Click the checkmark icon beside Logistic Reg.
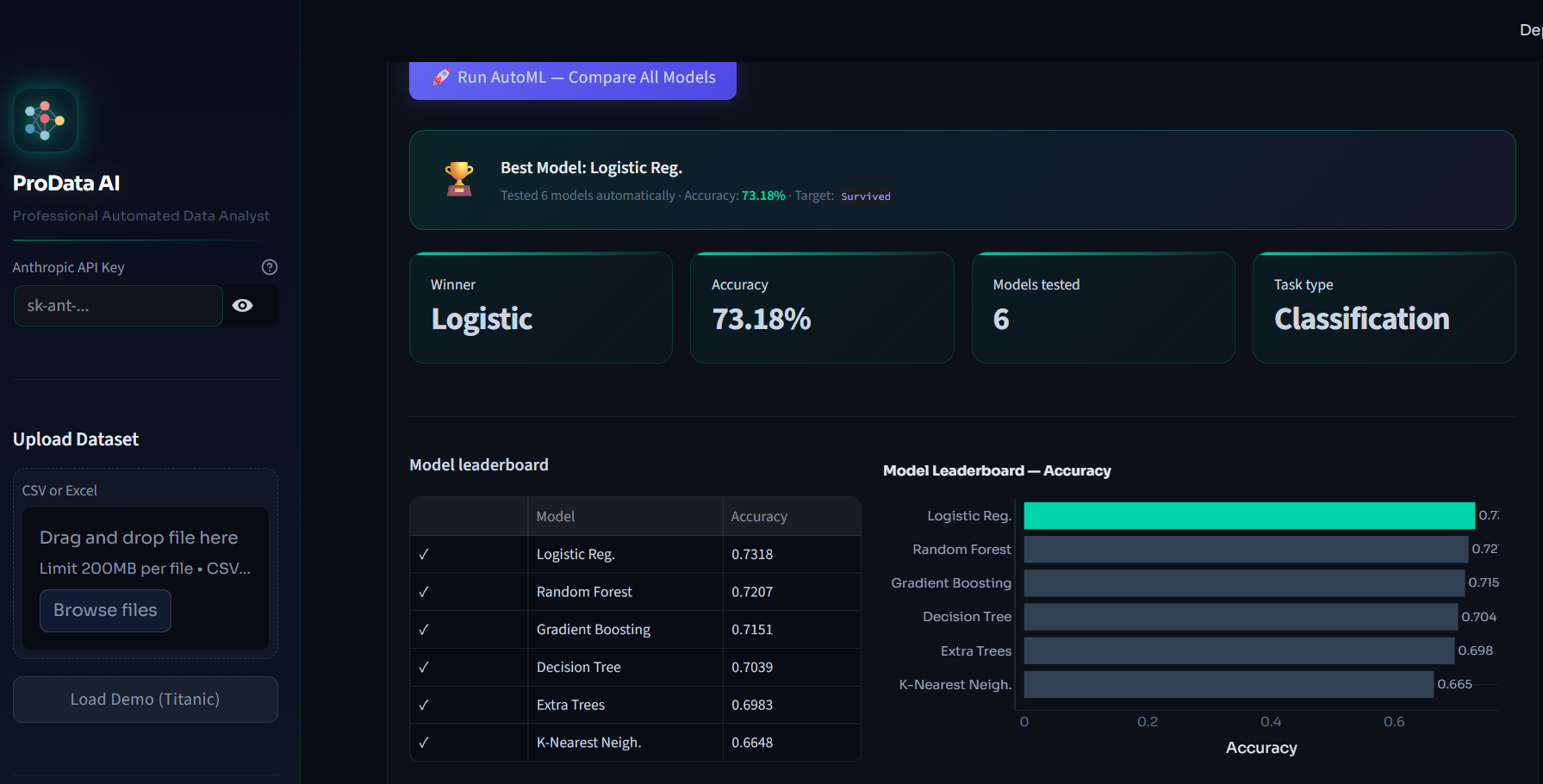 pyautogui.click(x=423, y=554)
